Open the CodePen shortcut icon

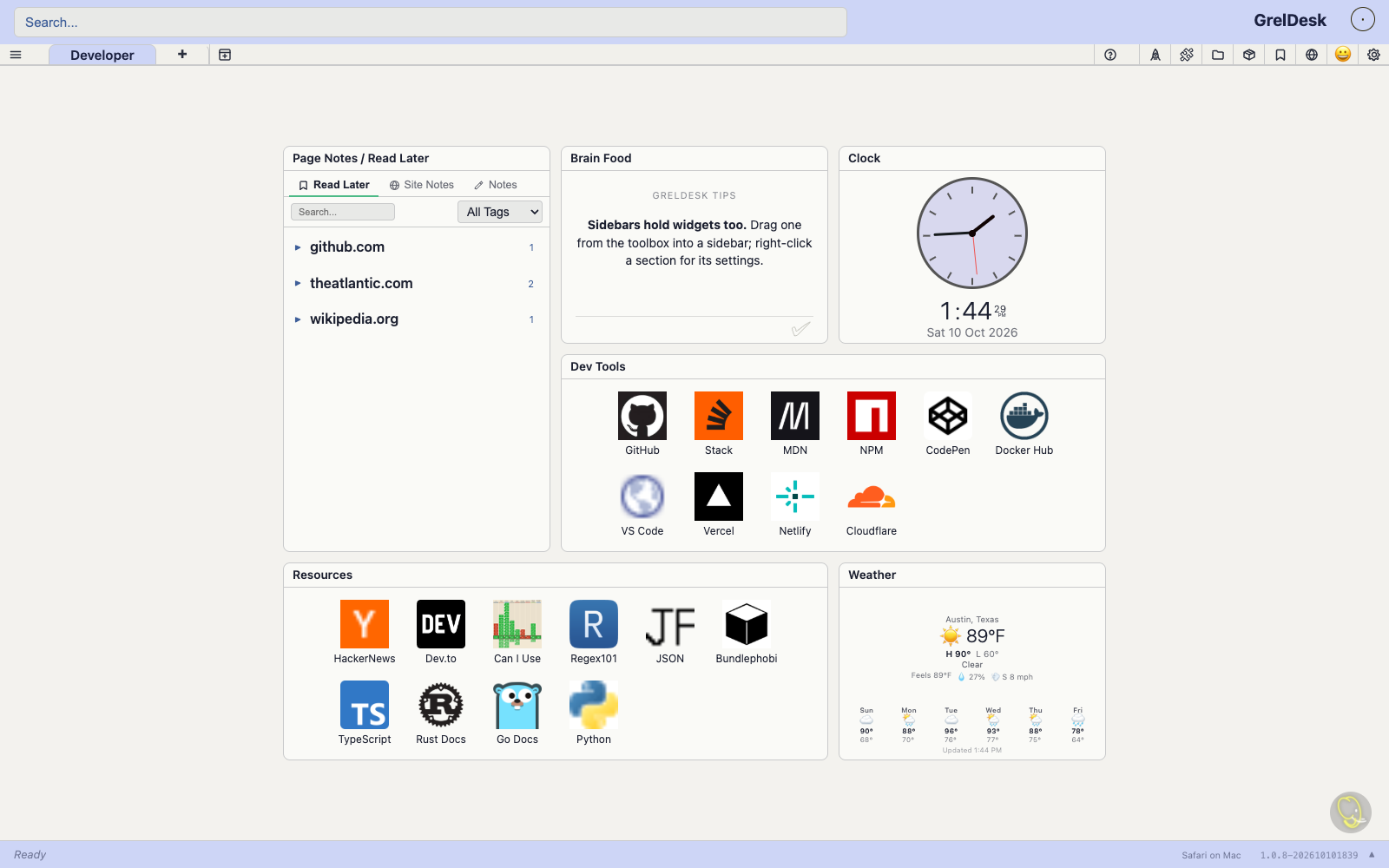point(948,416)
